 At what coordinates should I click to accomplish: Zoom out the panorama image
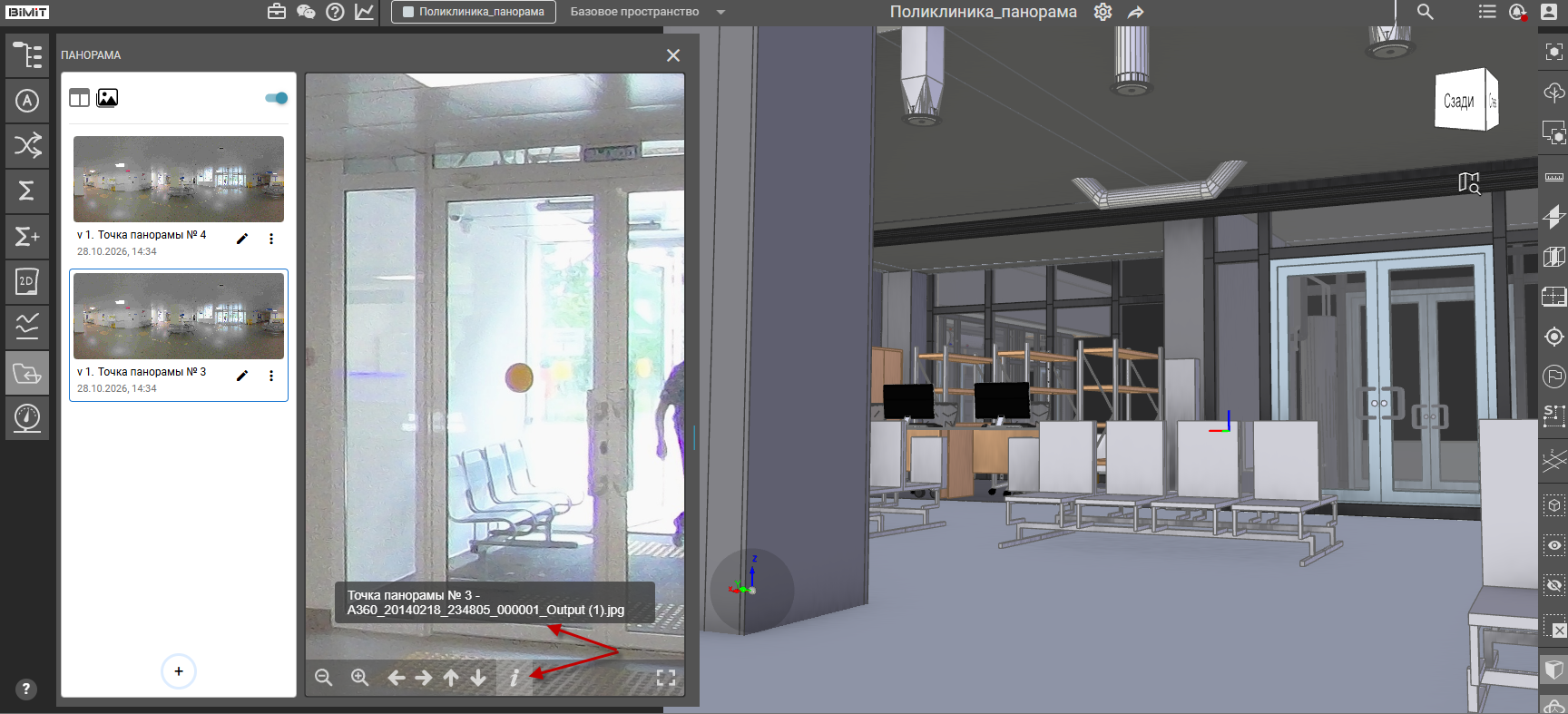point(324,678)
